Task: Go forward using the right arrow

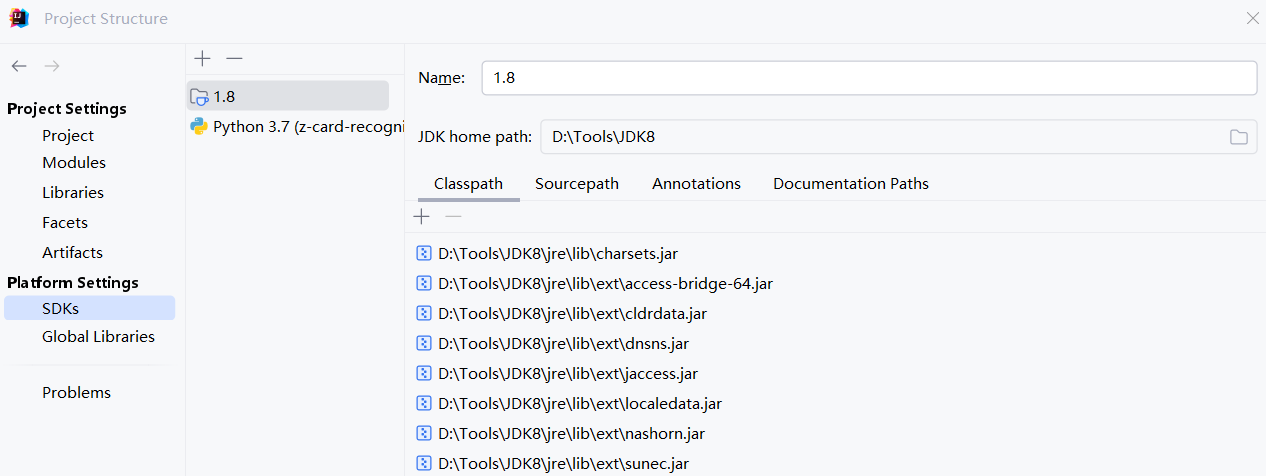Action: point(52,66)
